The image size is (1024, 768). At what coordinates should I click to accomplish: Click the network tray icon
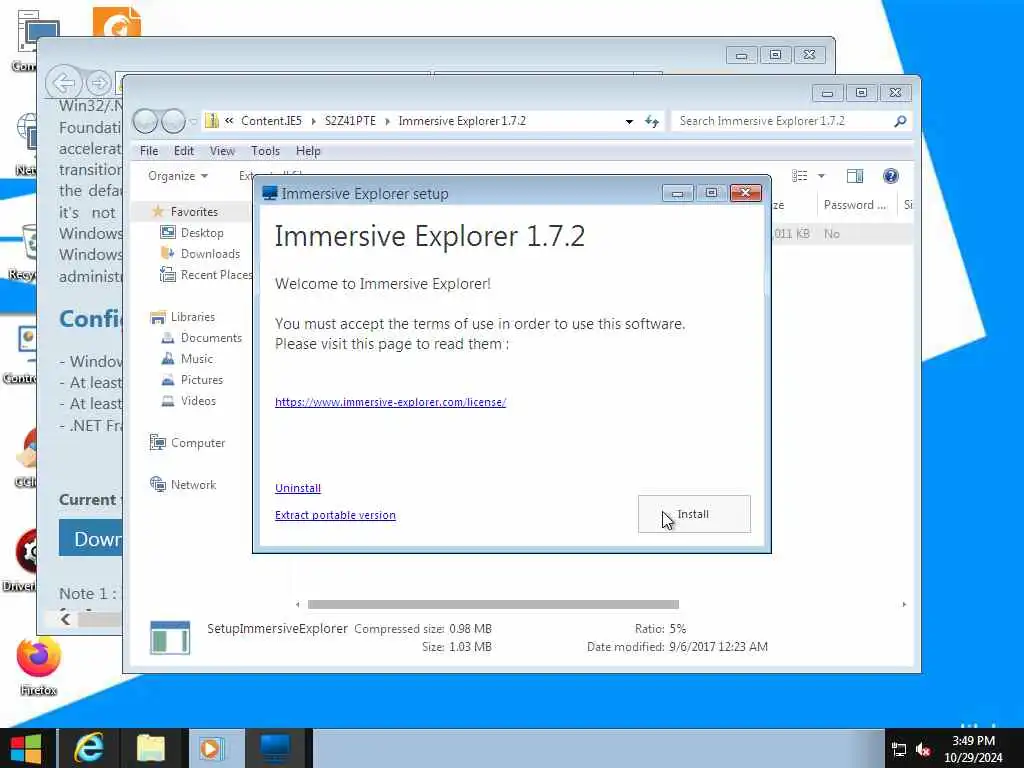coord(899,750)
